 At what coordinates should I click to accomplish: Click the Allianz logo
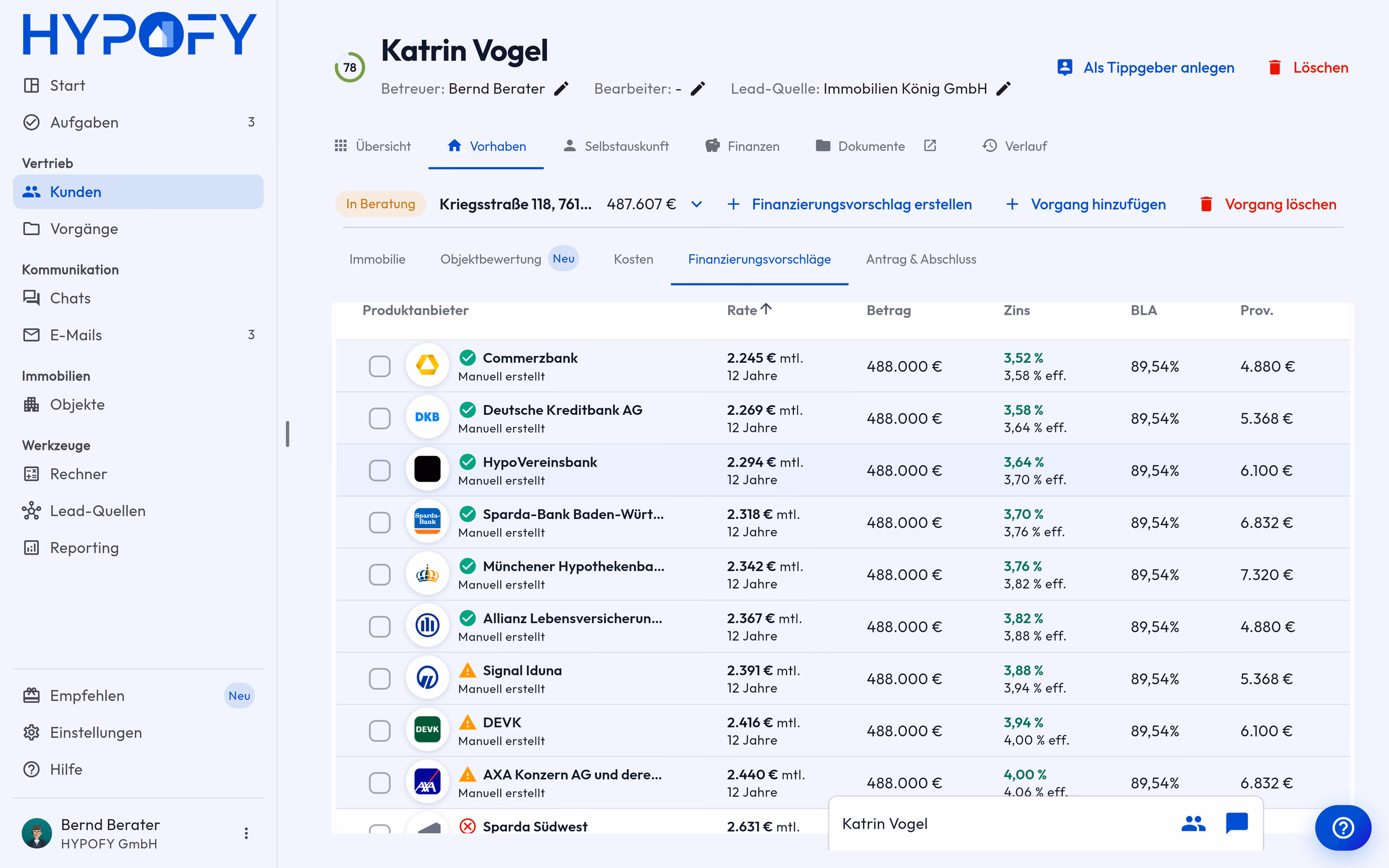pyautogui.click(x=427, y=626)
